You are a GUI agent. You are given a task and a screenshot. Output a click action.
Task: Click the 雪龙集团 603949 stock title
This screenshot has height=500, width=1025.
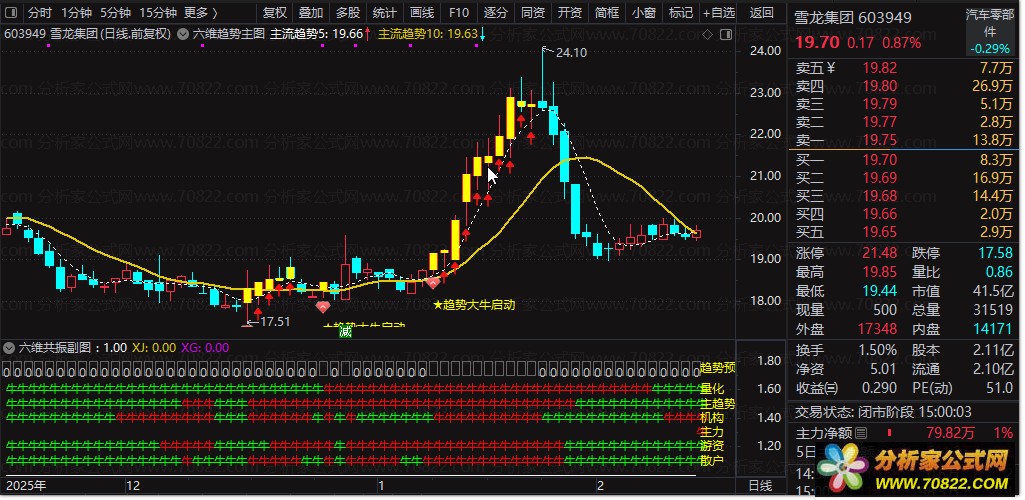click(852, 18)
